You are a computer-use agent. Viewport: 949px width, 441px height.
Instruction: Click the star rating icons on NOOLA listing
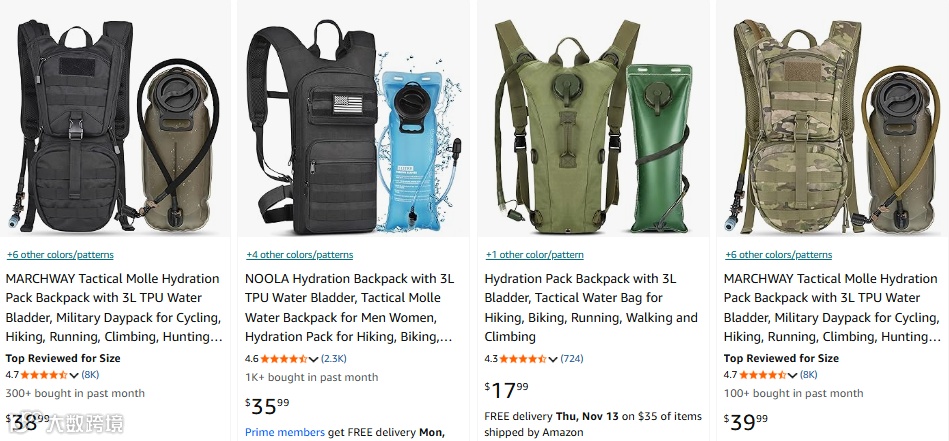coord(284,359)
